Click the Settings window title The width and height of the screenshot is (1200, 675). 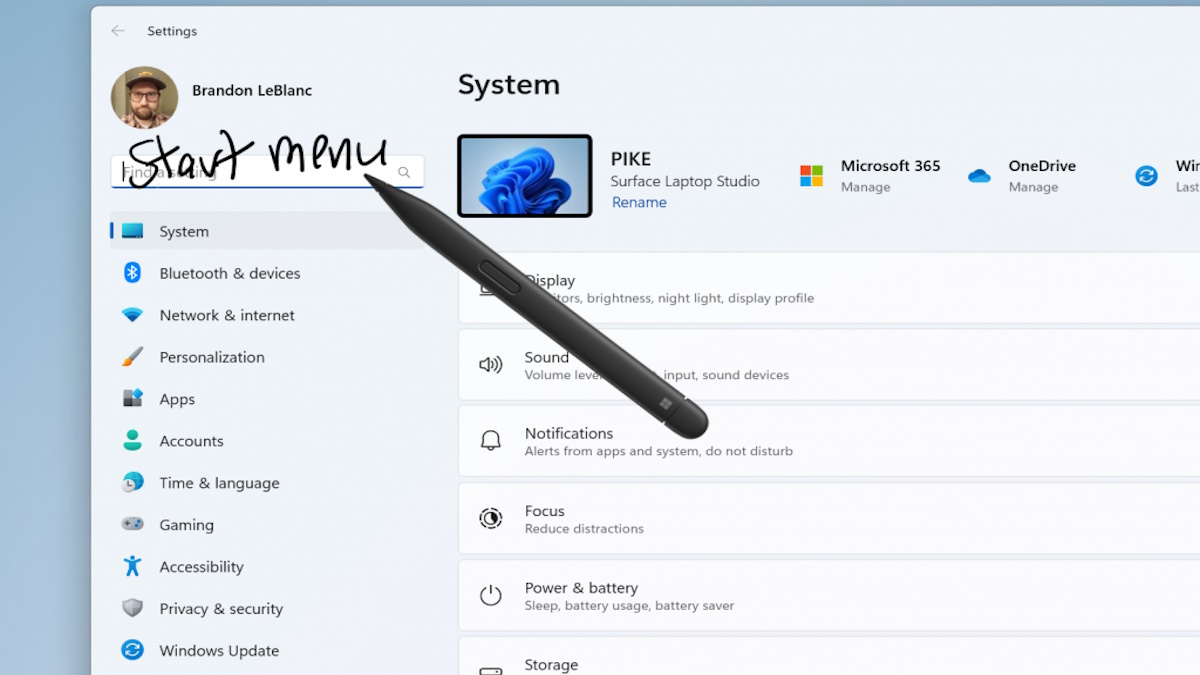[172, 31]
